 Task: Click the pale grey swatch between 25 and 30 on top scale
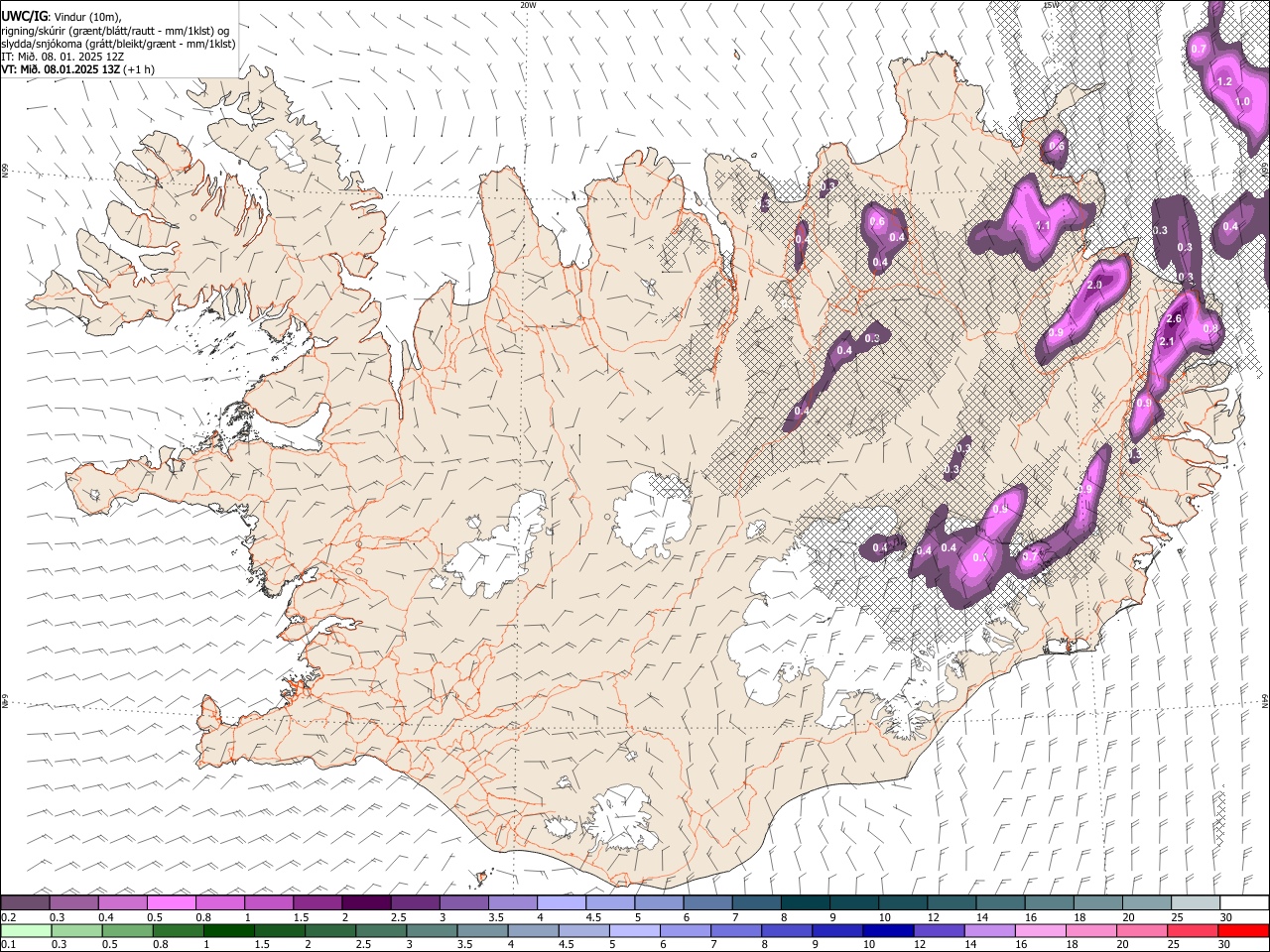click(x=1194, y=902)
